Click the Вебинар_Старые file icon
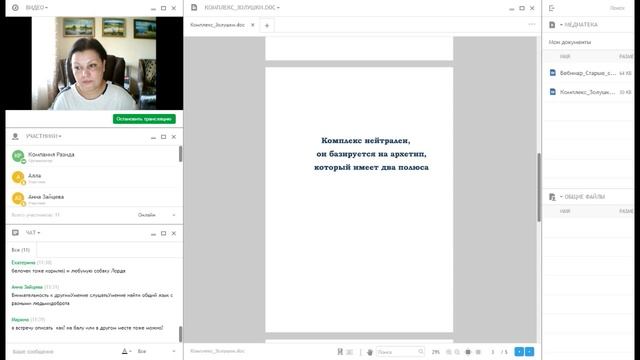This screenshot has width=640, height=360. tap(553, 73)
